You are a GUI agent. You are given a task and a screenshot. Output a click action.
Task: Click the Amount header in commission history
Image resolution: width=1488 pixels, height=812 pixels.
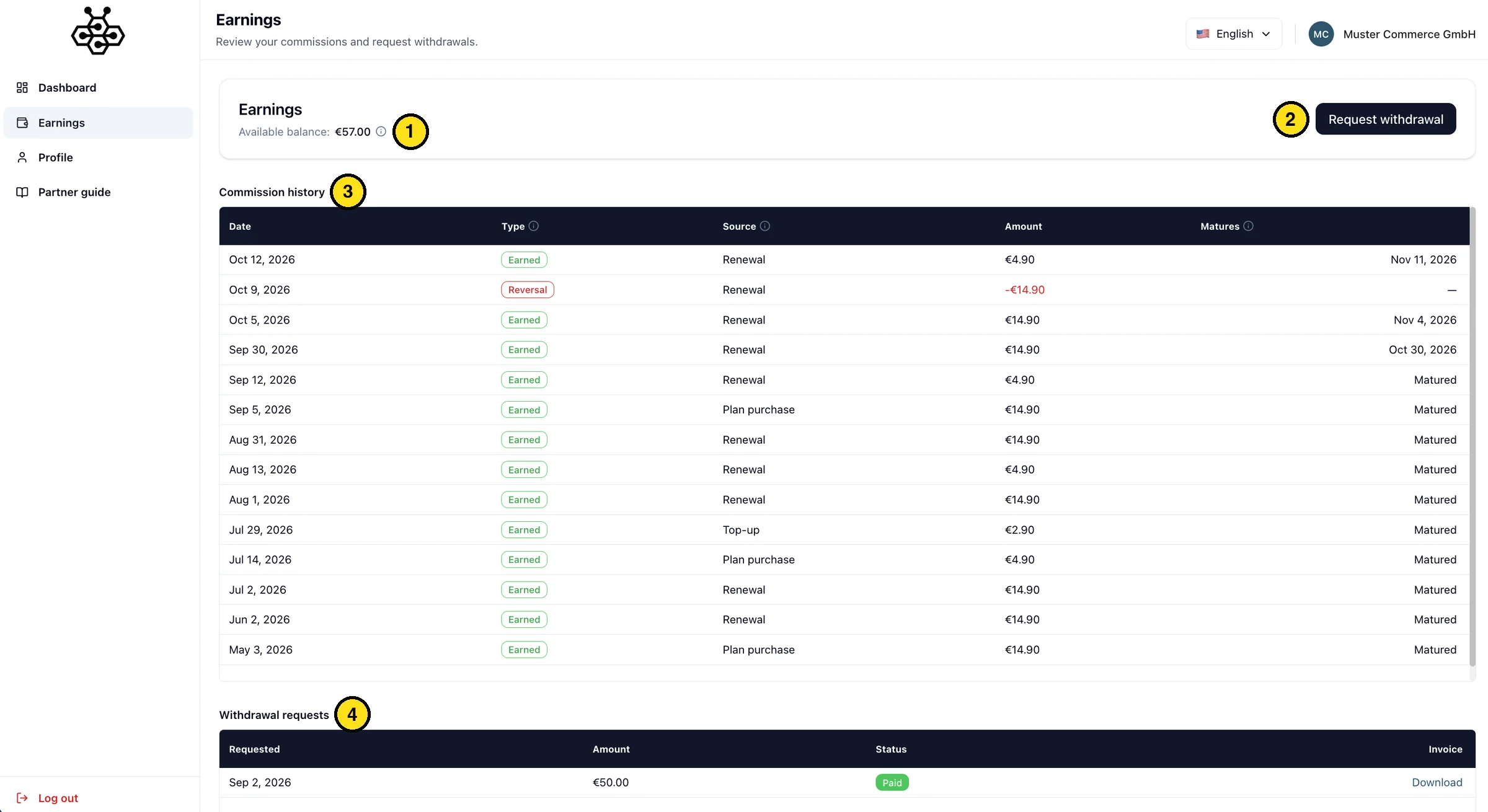pyautogui.click(x=1023, y=226)
